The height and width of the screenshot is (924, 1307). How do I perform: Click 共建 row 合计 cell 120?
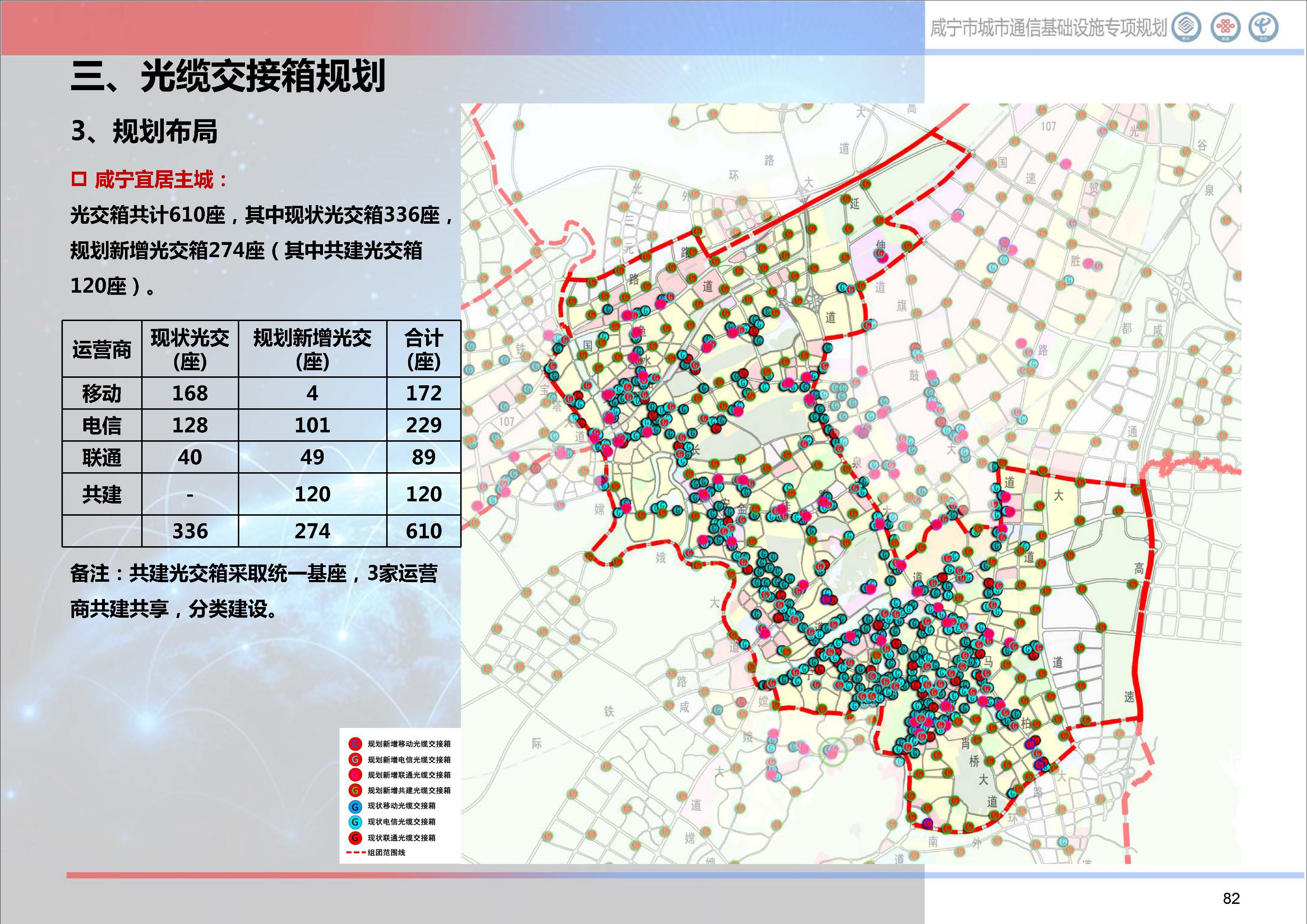(x=424, y=494)
